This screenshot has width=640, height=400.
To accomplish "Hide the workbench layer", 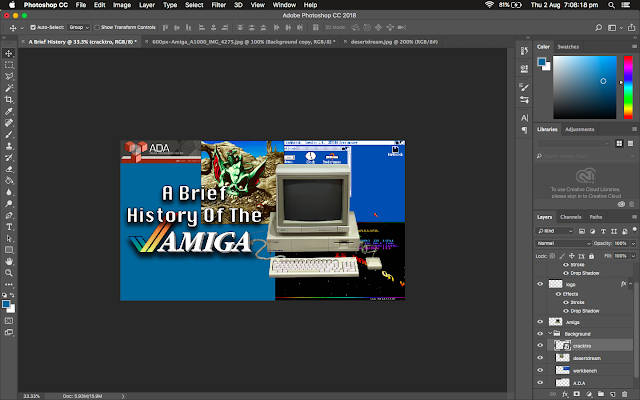I will tap(540, 371).
